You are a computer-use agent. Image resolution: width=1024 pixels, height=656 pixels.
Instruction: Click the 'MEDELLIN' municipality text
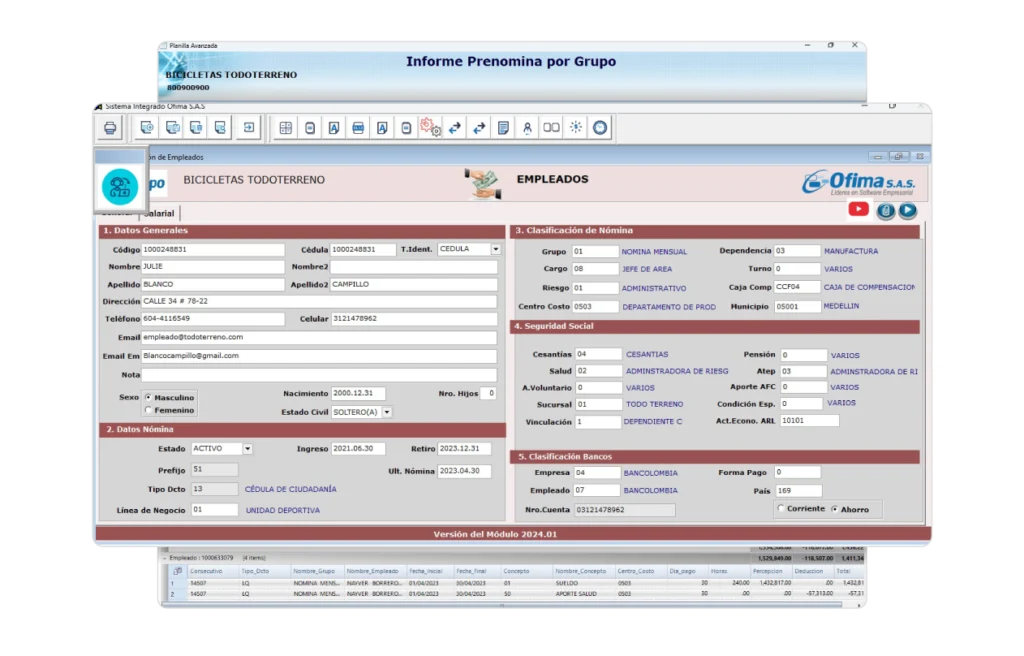[841, 306]
